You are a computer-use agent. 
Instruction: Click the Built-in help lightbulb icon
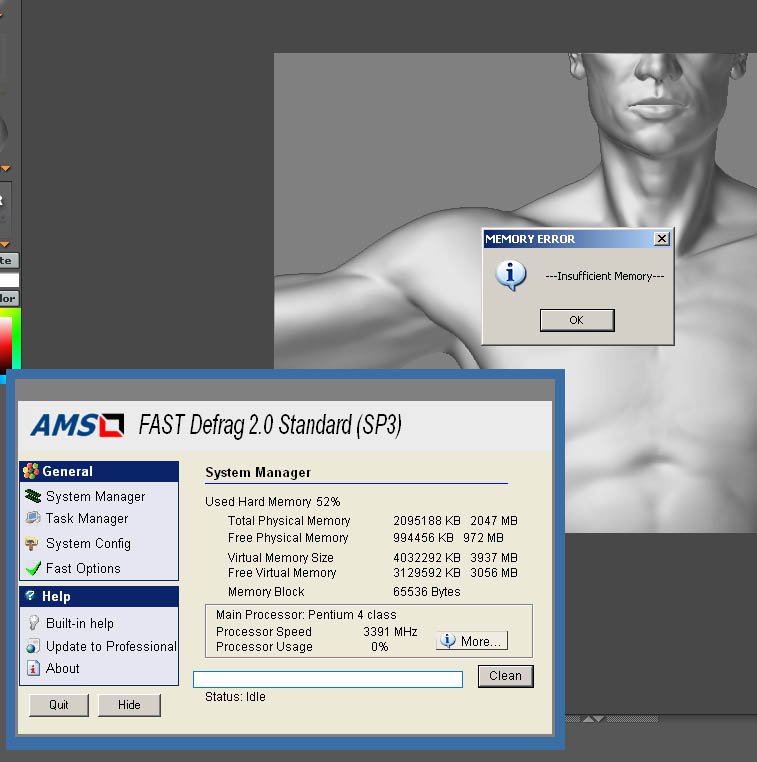34,623
